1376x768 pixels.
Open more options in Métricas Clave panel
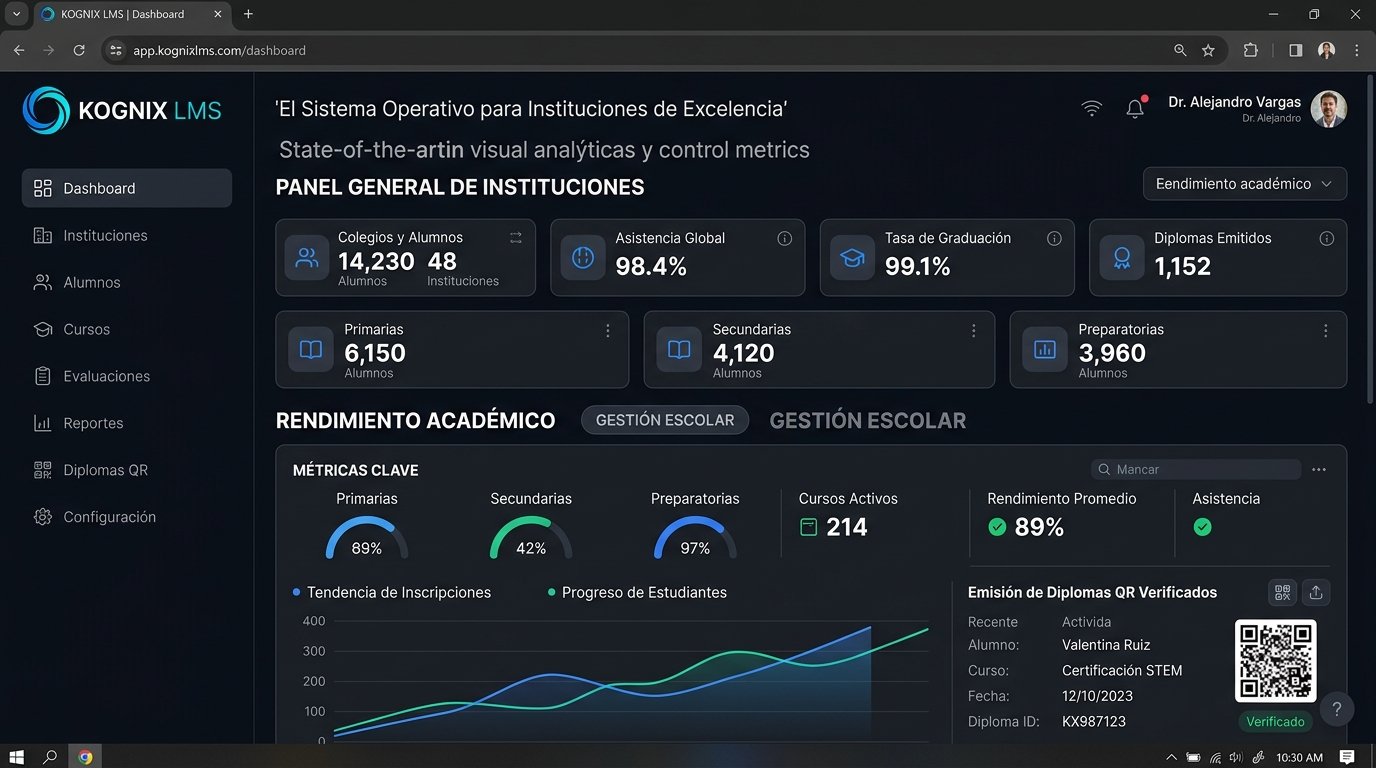coord(1319,469)
